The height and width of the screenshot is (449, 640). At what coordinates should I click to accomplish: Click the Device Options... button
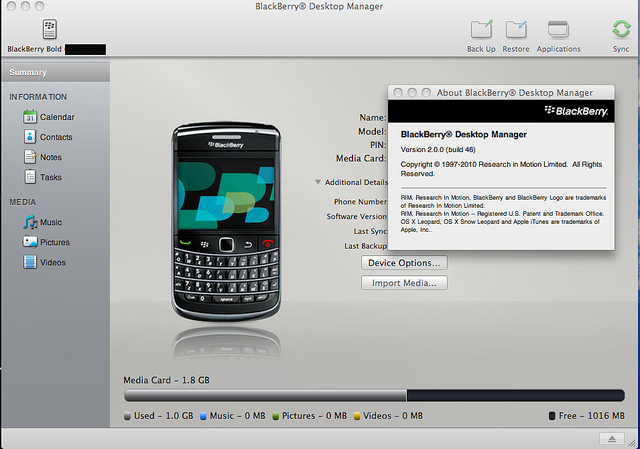(x=404, y=263)
